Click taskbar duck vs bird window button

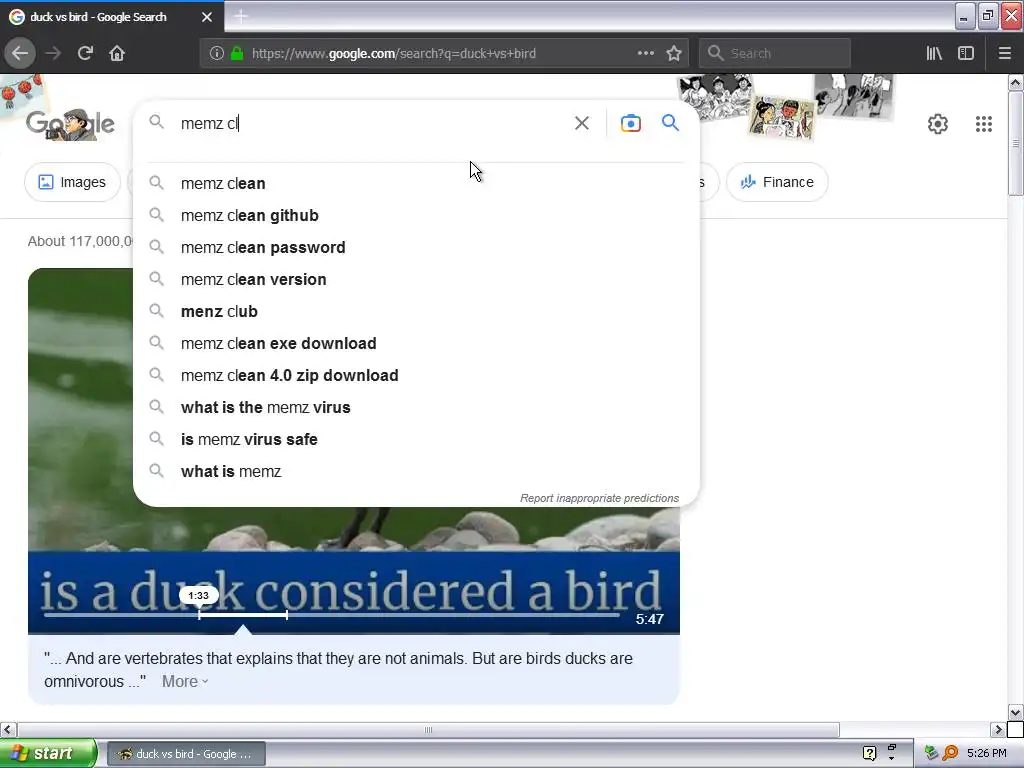[186, 754]
